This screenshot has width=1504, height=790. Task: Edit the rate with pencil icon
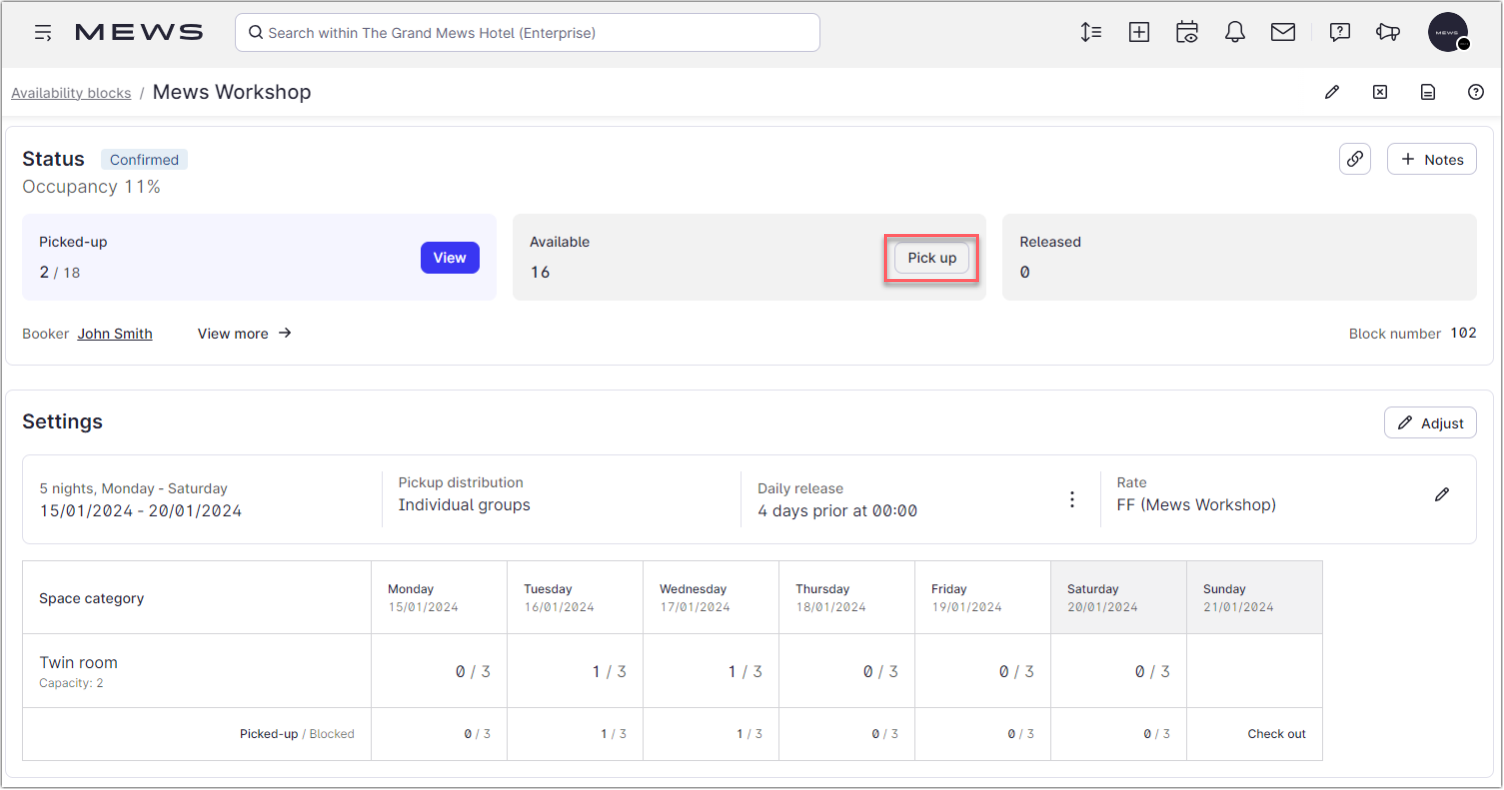1442,494
